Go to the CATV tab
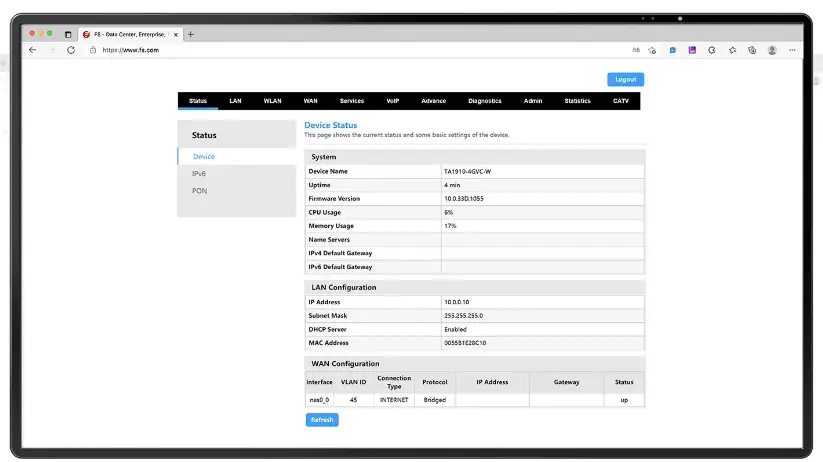This screenshot has height=462, width=823. [621, 101]
